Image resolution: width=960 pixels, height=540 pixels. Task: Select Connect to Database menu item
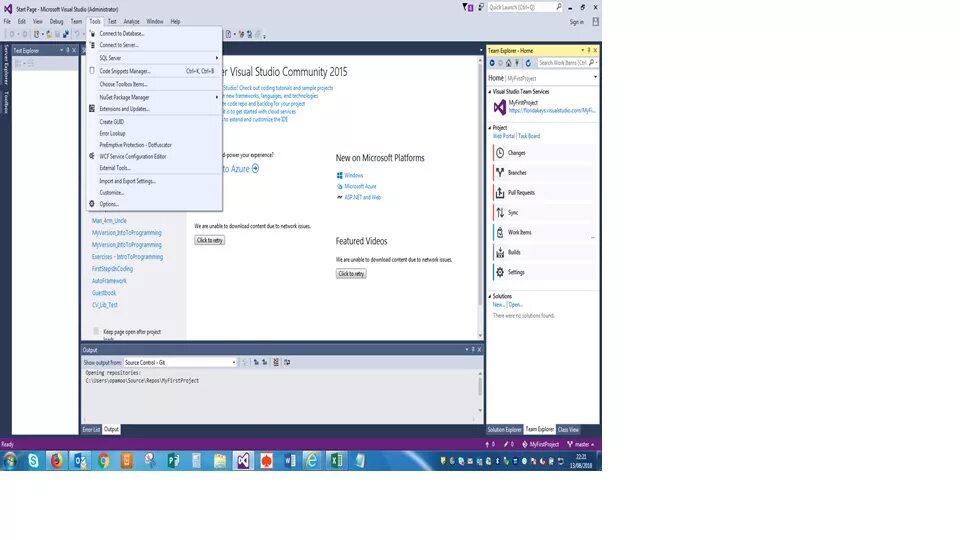tap(154, 34)
